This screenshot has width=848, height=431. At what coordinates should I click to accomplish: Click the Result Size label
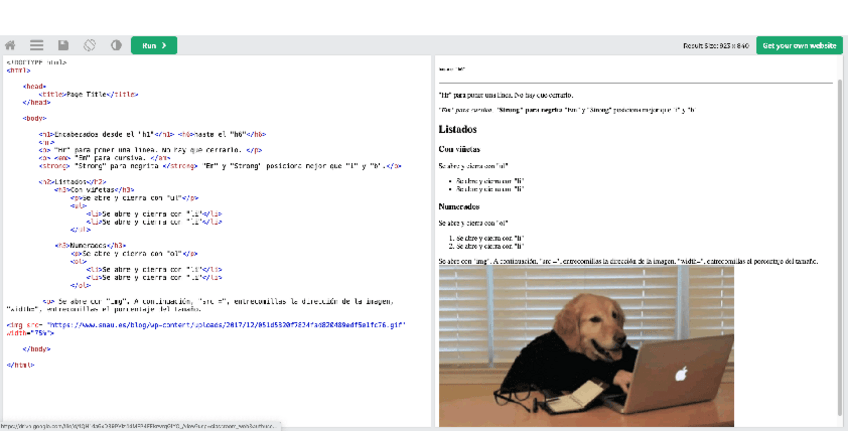(715, 45)
